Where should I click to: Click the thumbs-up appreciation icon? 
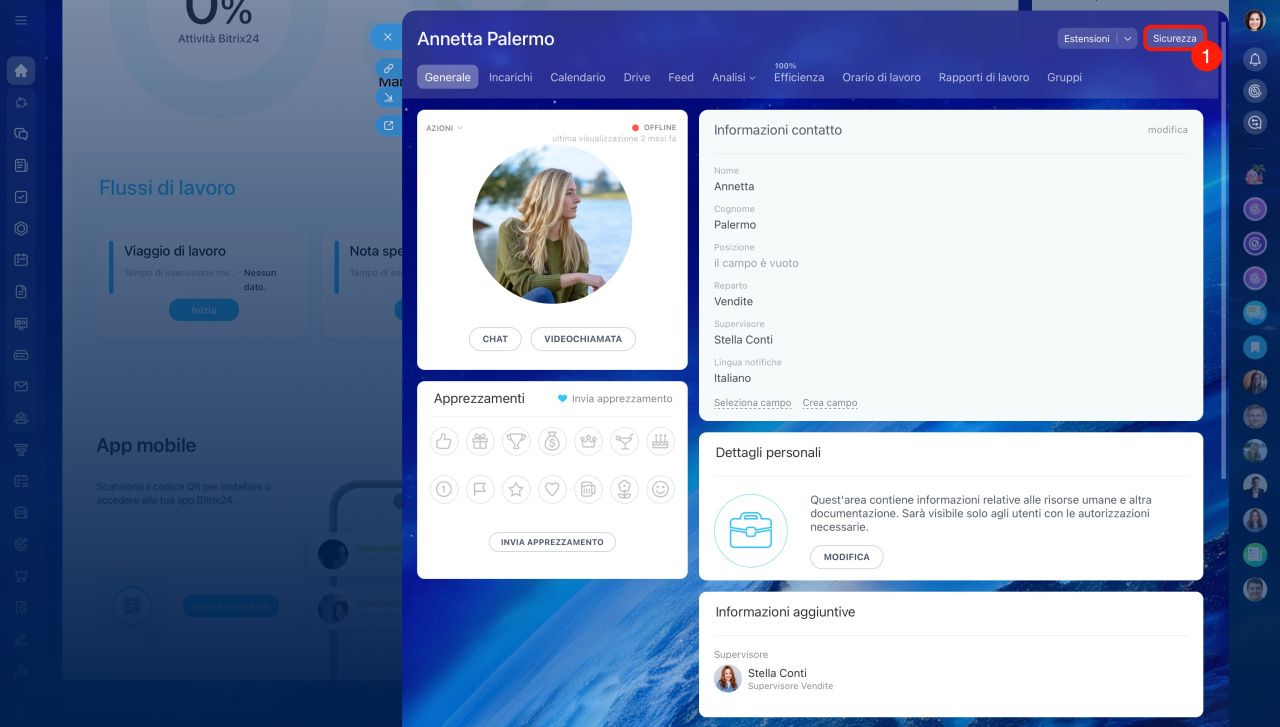pyautogui.click(x=444, y=441)
